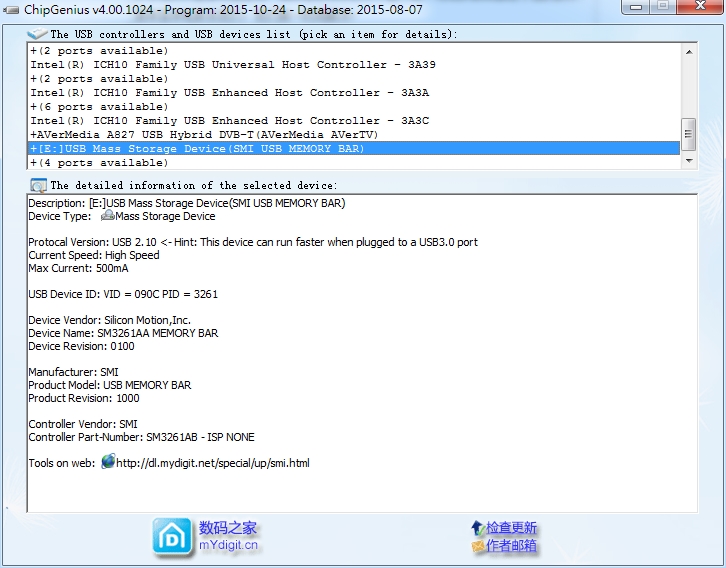Click the magnifier icon beside detailed information header

38,186
